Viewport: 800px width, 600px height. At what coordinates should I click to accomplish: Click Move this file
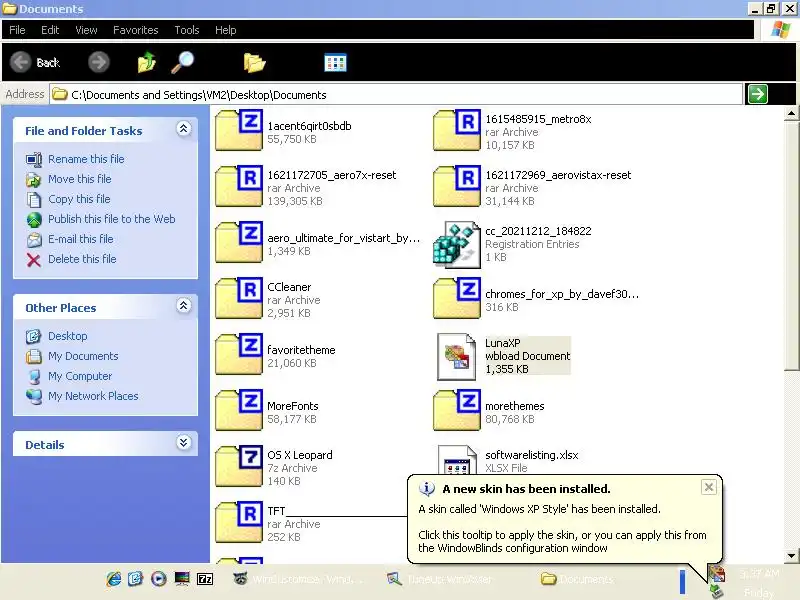80,179
